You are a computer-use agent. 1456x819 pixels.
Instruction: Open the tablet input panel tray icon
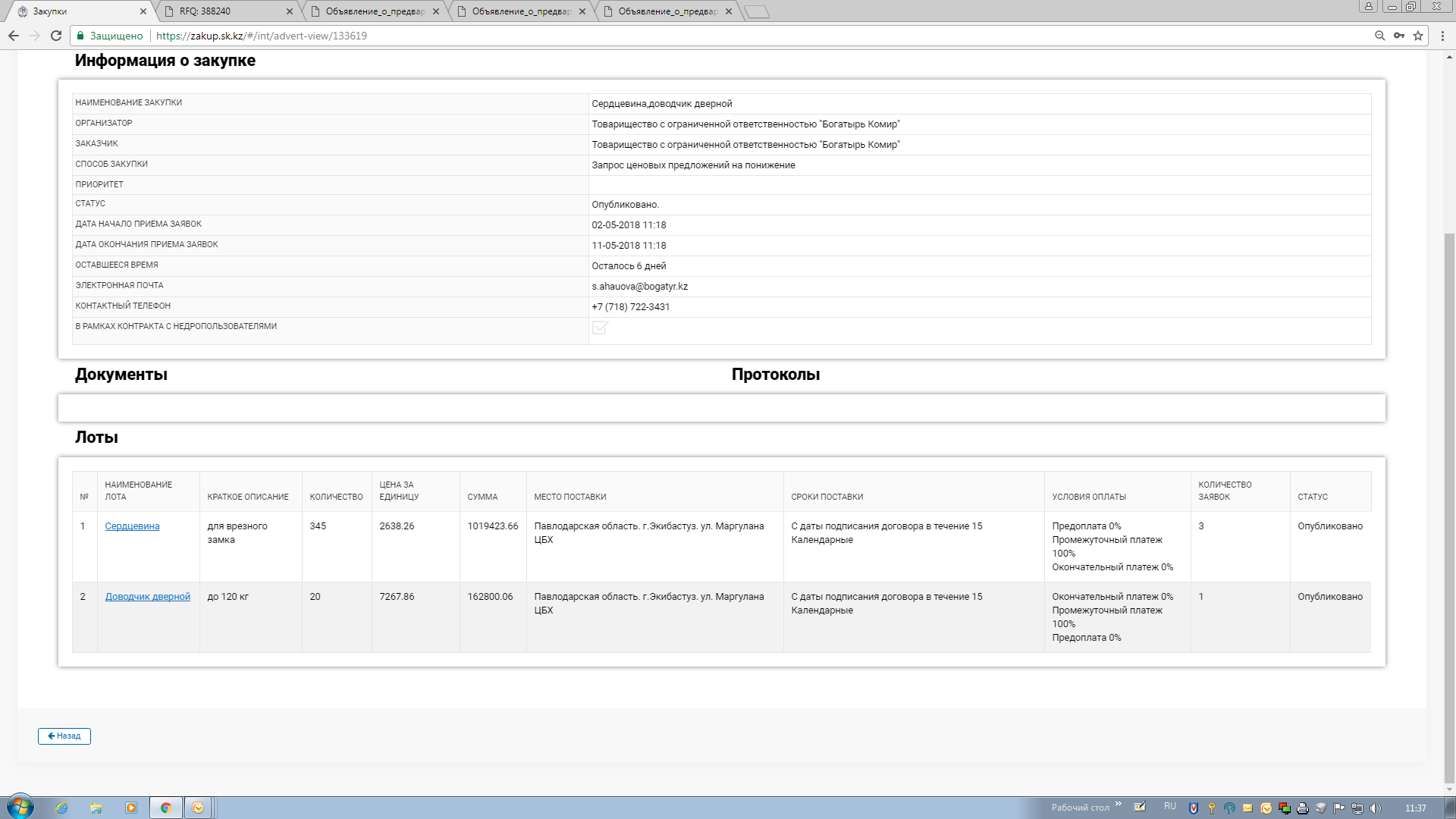1140,808
